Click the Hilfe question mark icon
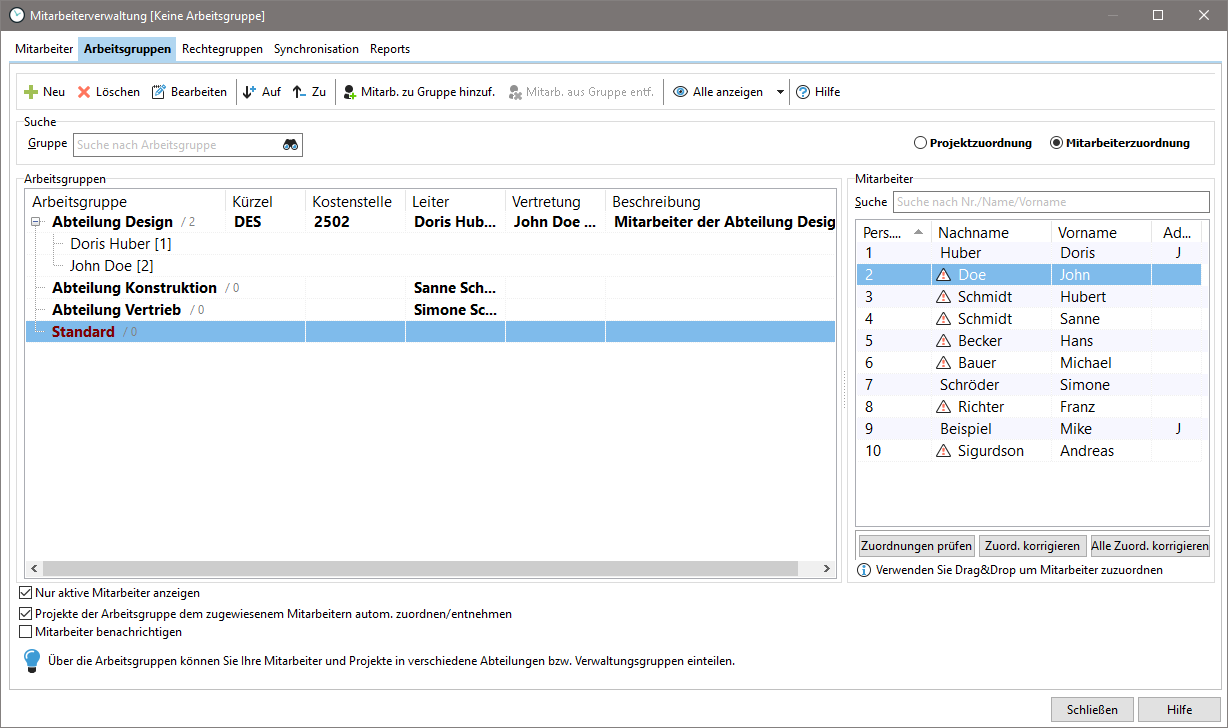Screen dimensions: 1228x728 [803, 92]
